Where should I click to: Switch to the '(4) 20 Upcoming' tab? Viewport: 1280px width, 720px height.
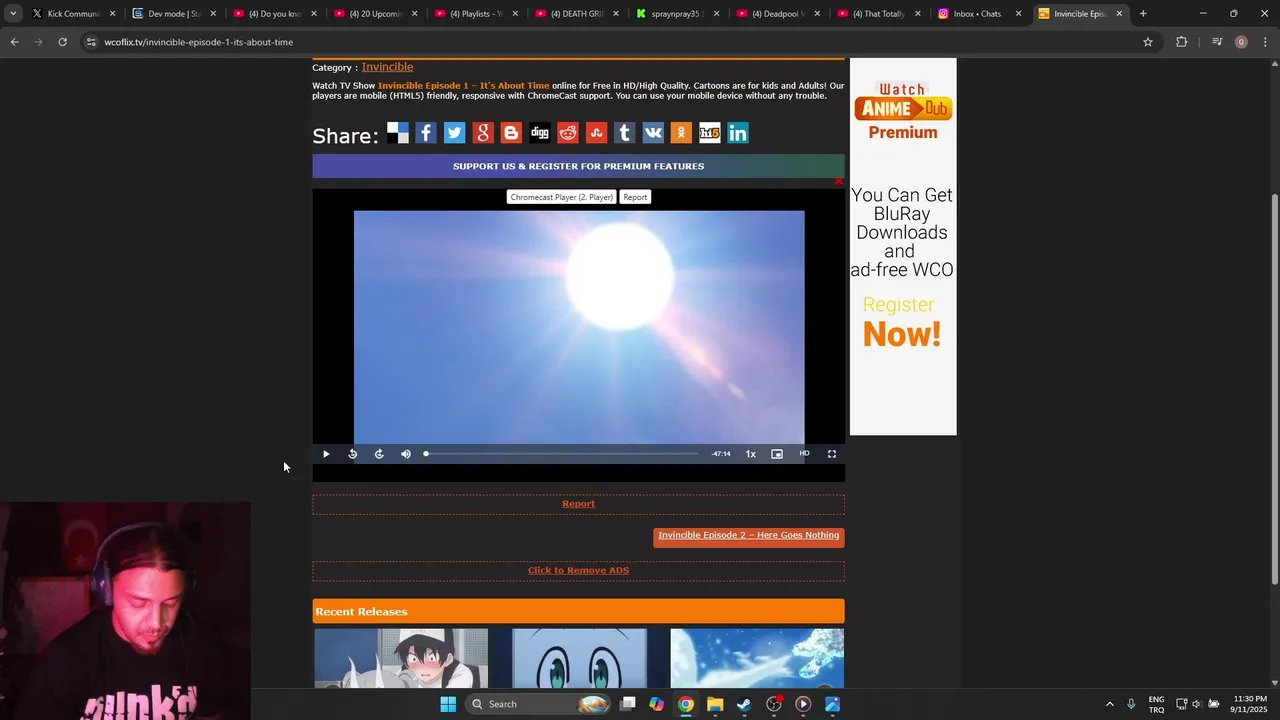click(374, 14)
